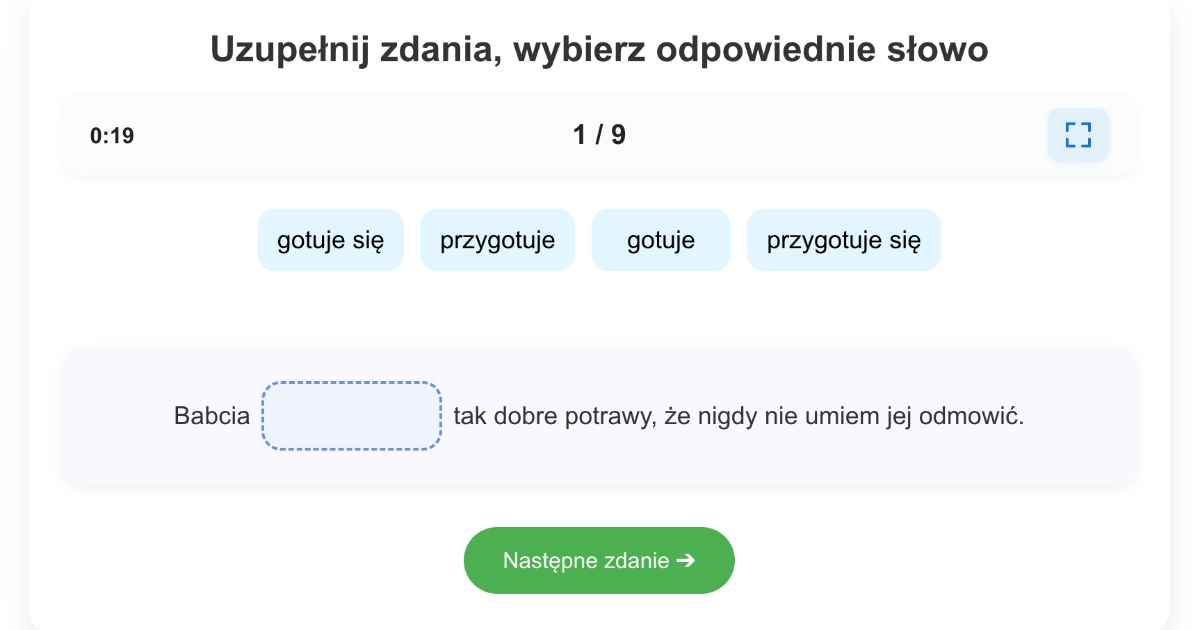Click the timer showing 0:19

[x=111, y=135]
